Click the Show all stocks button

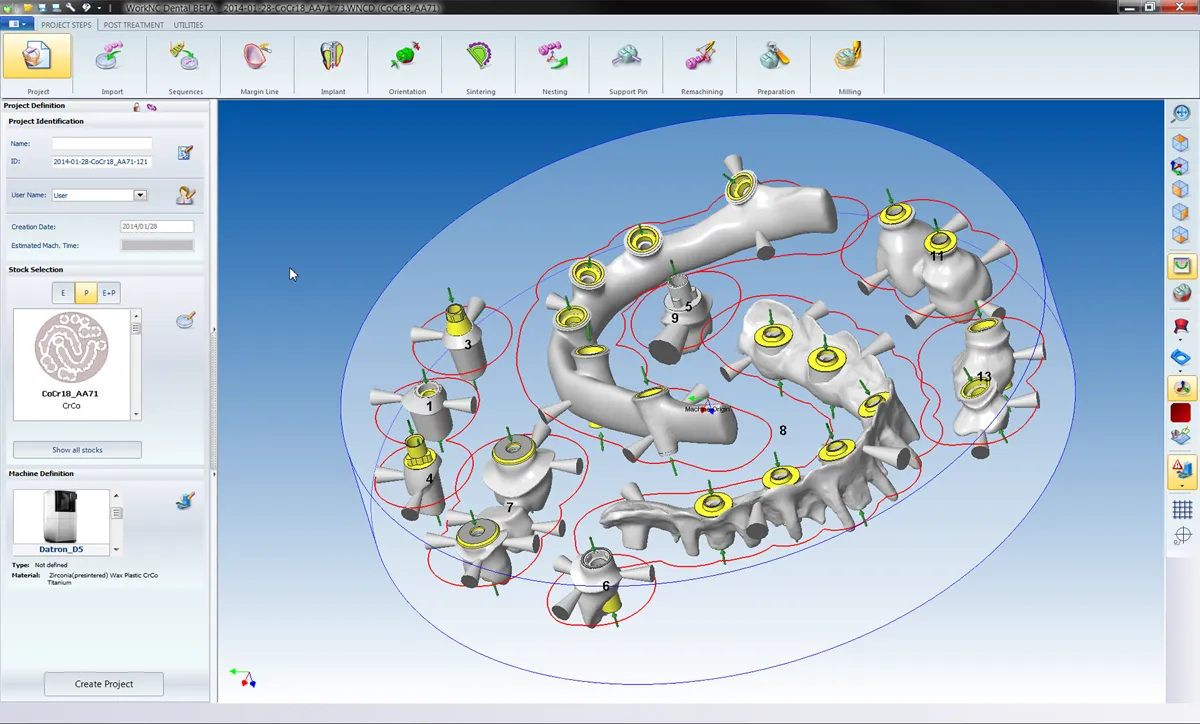tap(77, 450)
